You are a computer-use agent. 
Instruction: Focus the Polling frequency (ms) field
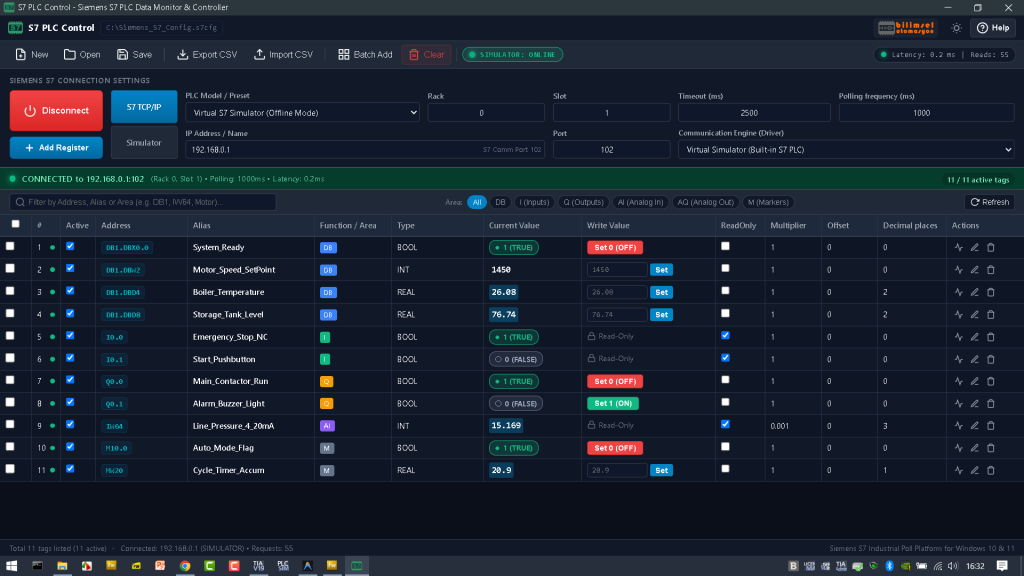pos(926,113)
